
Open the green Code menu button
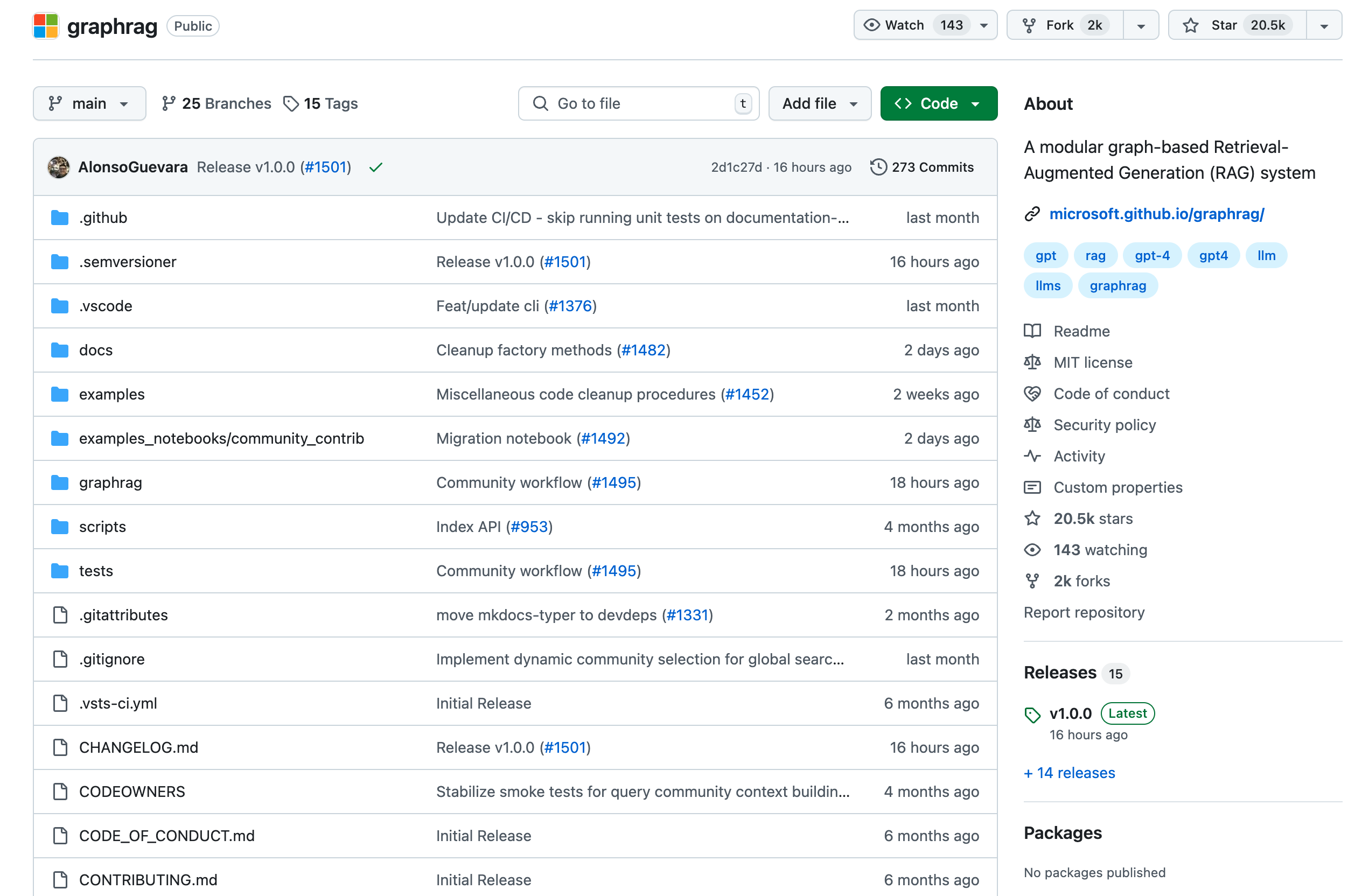point(938,103)
